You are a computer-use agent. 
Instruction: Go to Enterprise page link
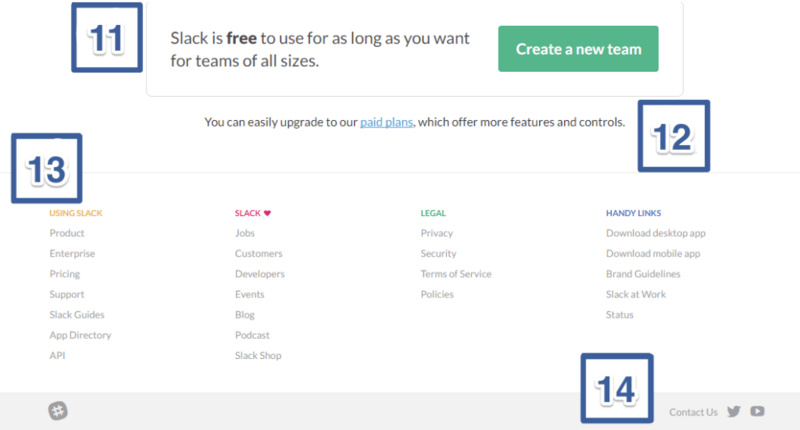(x=72, y=254)
